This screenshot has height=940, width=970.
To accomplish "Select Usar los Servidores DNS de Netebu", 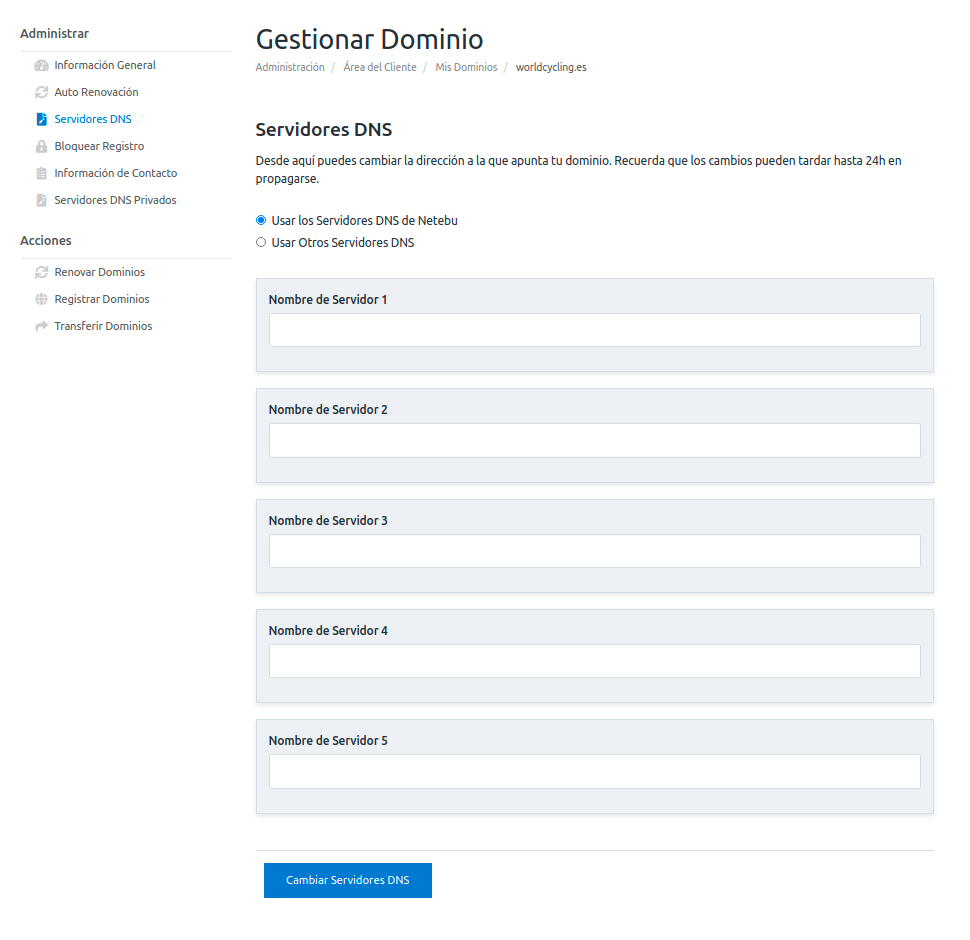I will [x=261, y=220].
